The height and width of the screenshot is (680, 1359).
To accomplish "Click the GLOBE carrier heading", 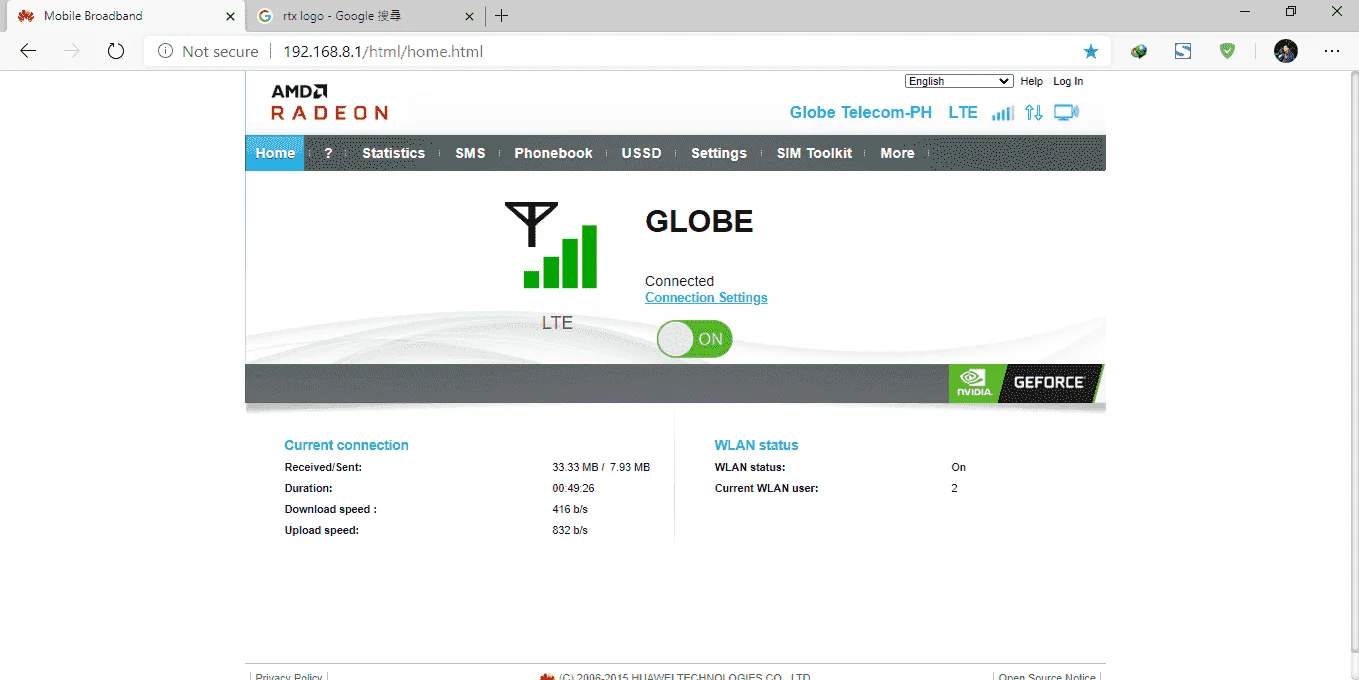I will point(699,221).
